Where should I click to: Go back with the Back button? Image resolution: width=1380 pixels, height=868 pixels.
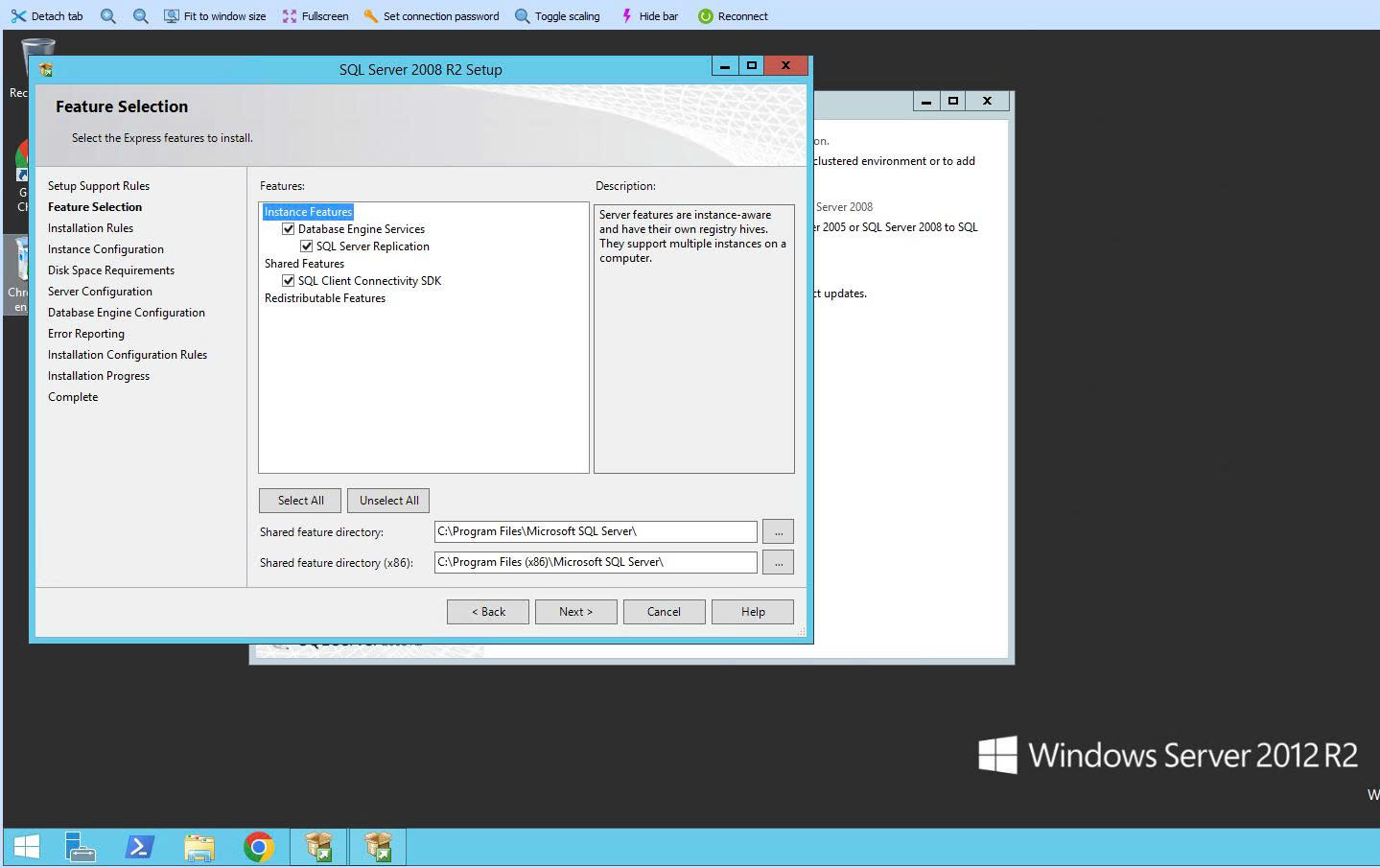(x=488, y=612)
